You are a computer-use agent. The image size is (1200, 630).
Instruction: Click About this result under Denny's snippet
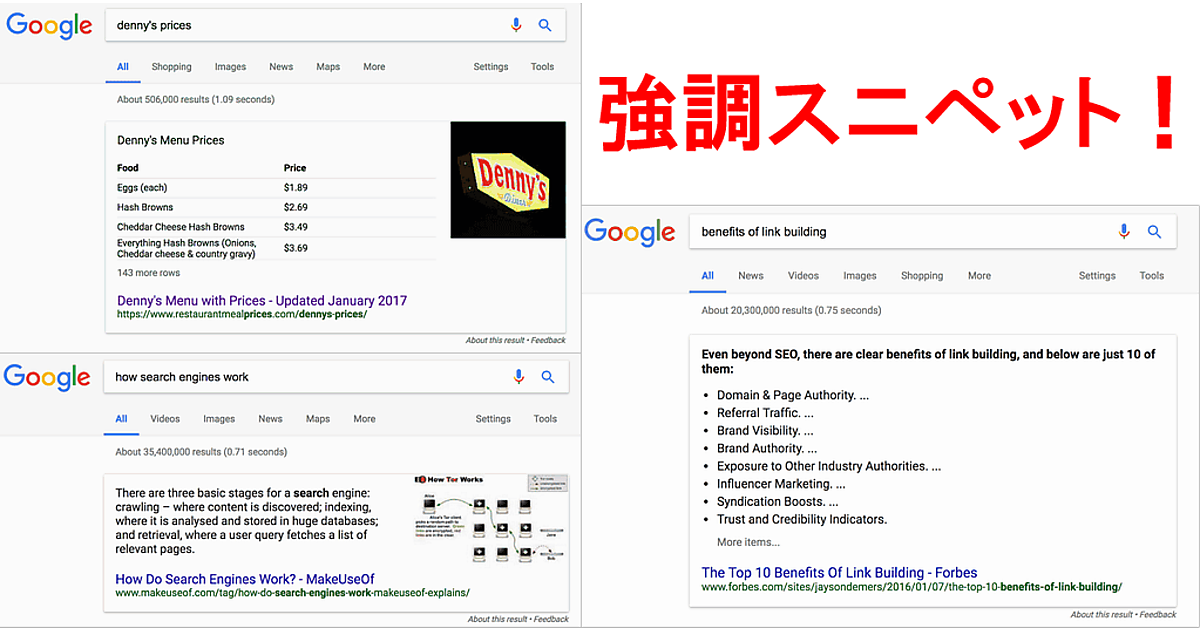pyautogui.click(x=496, y=341)
